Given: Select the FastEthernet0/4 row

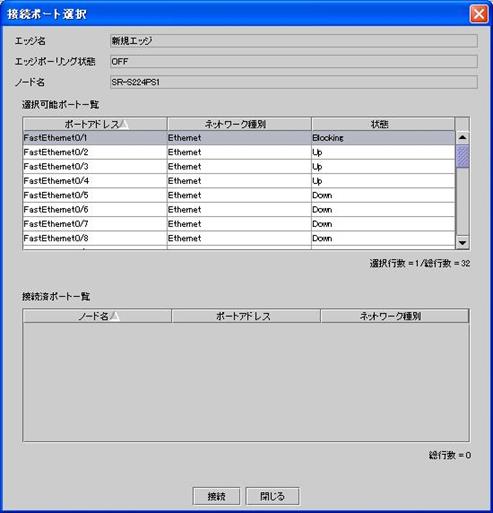Looking at the screenshot, I should 239,181.
